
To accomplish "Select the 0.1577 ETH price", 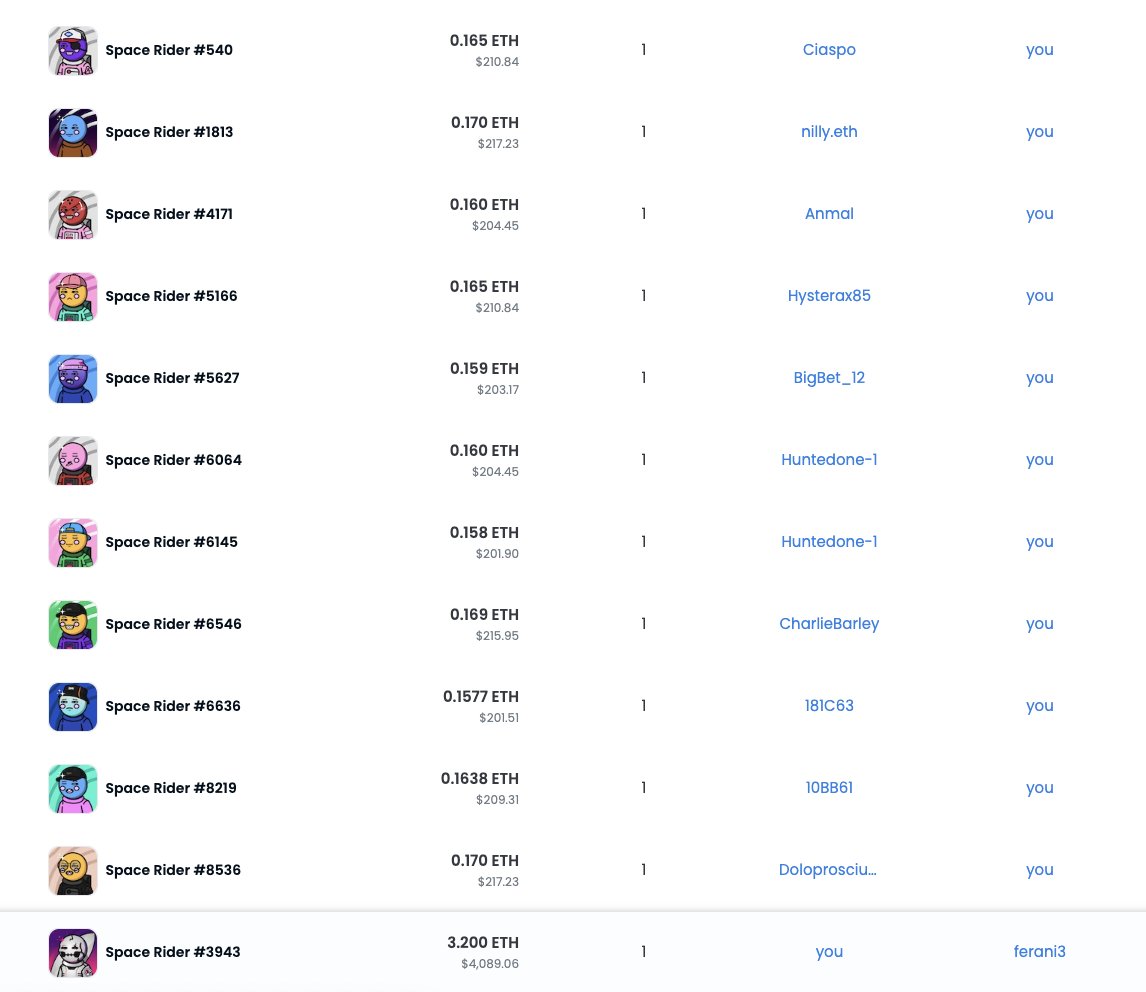I will [x=481, y=697].
